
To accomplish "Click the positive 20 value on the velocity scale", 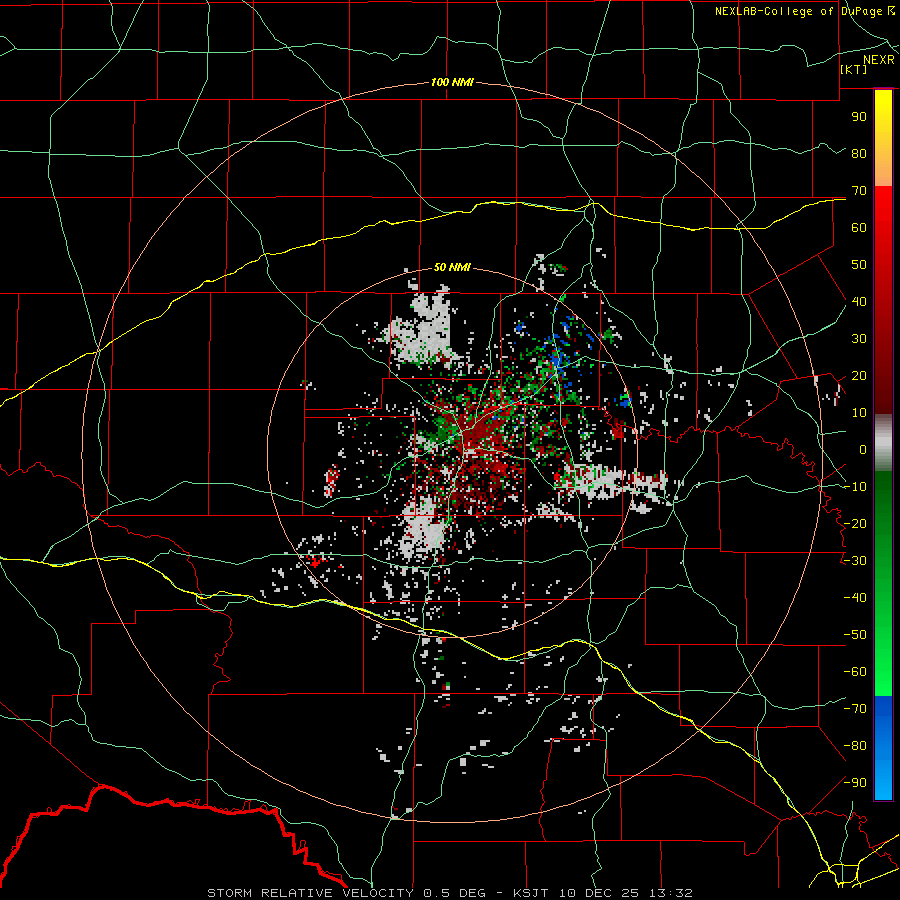I will pos(859,375).
